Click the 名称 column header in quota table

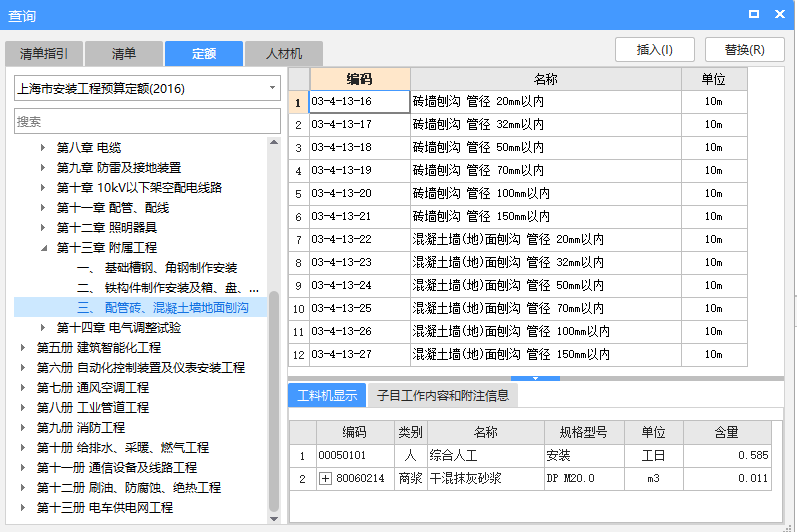click(x=546, y=79)
